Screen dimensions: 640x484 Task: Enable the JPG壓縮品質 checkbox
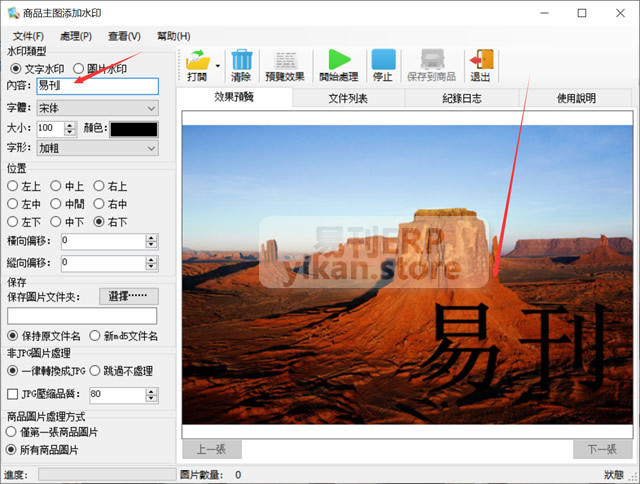coord(13,395)
